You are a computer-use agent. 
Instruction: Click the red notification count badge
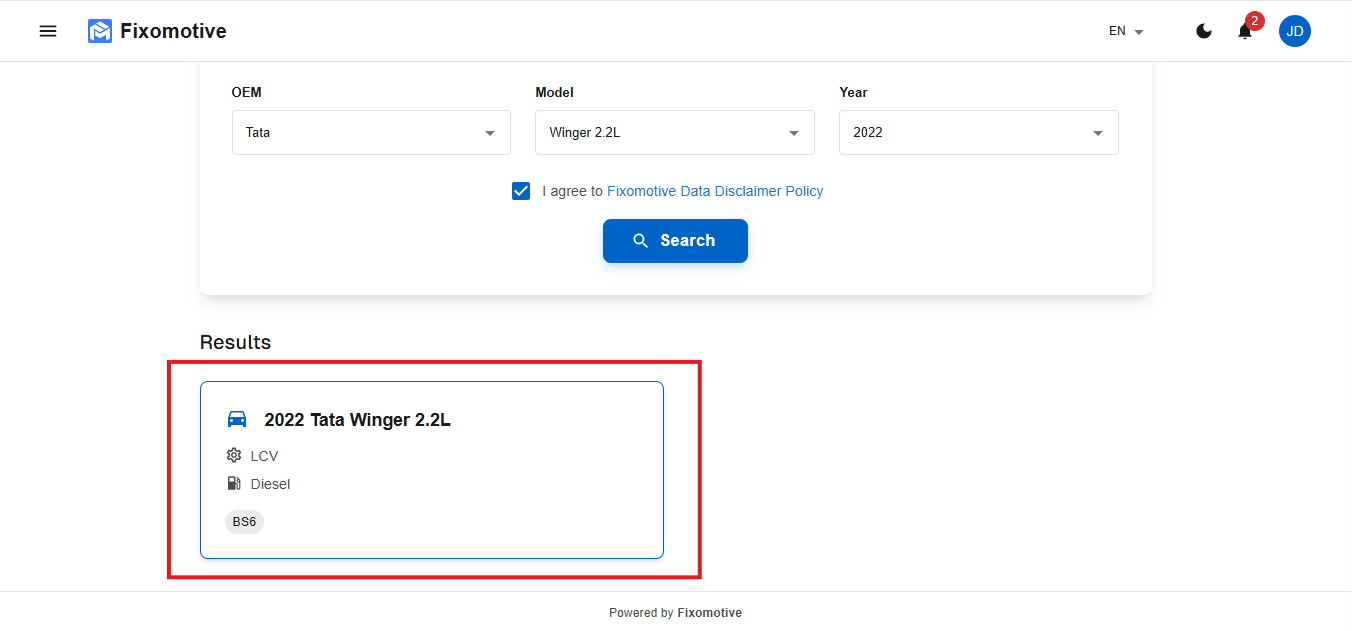[x=1254, y=21]
